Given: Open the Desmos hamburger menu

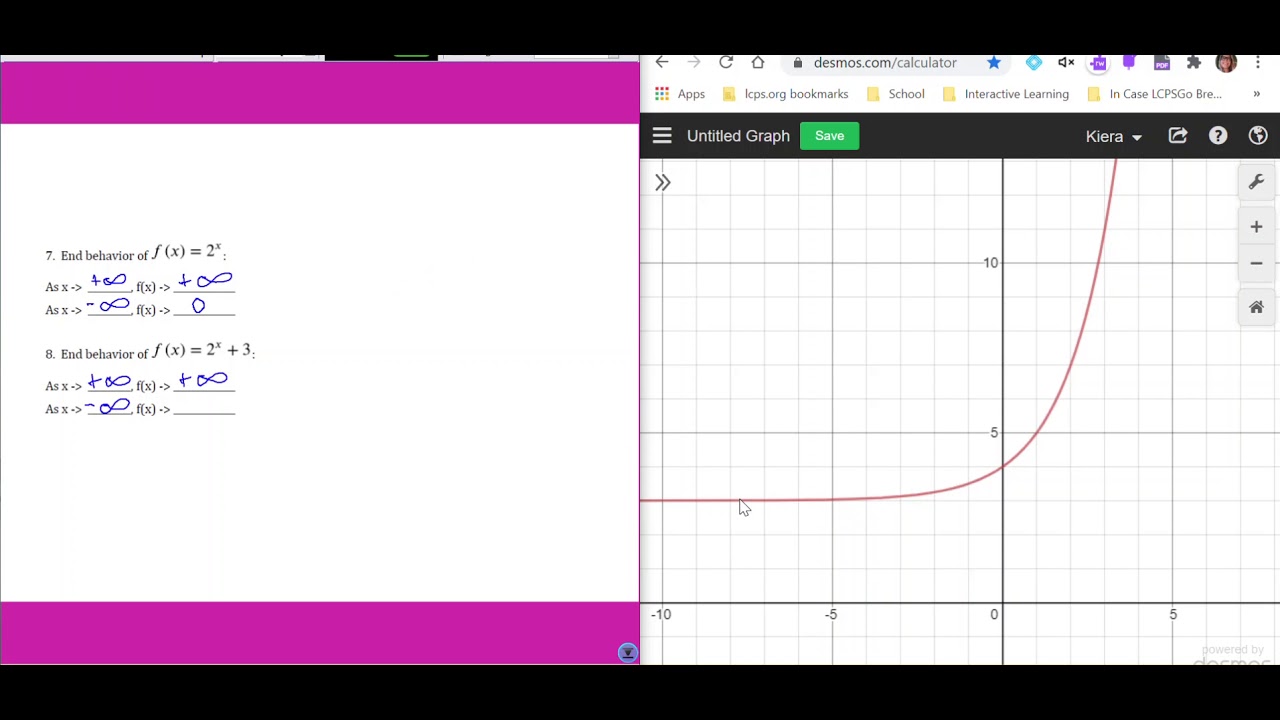Looking at the screenshot, I should 662,136.
